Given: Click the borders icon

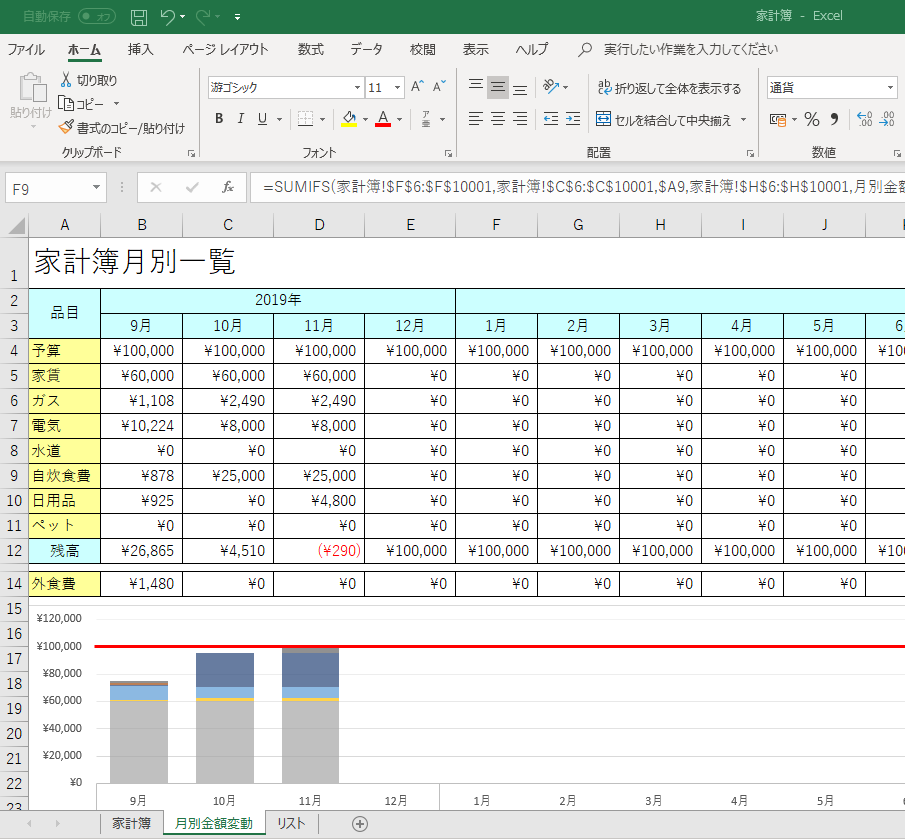Looking at the screenshot, I should [x=305, y=119].
